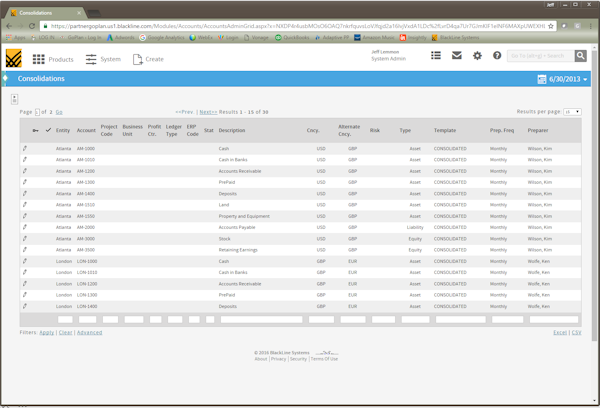This screenshot has width=600, height=408.
Task: Open the QuickBooks bookmark
Action: [x=292, y=38]
